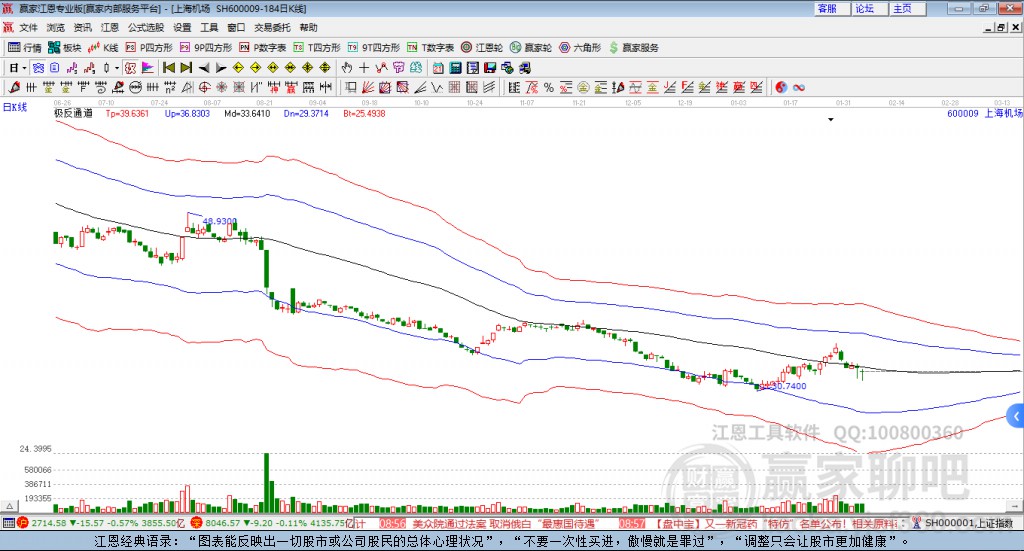Open the 板块 sector view
Screen dimensions: 1024x551
coord(65,48)
